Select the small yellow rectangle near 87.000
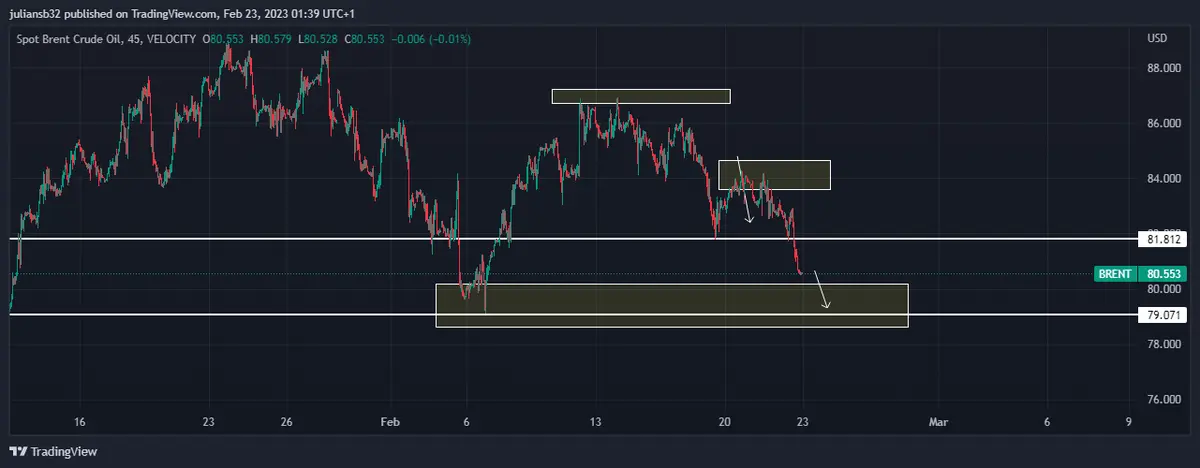1200x468 pixels. click(640, 97)
